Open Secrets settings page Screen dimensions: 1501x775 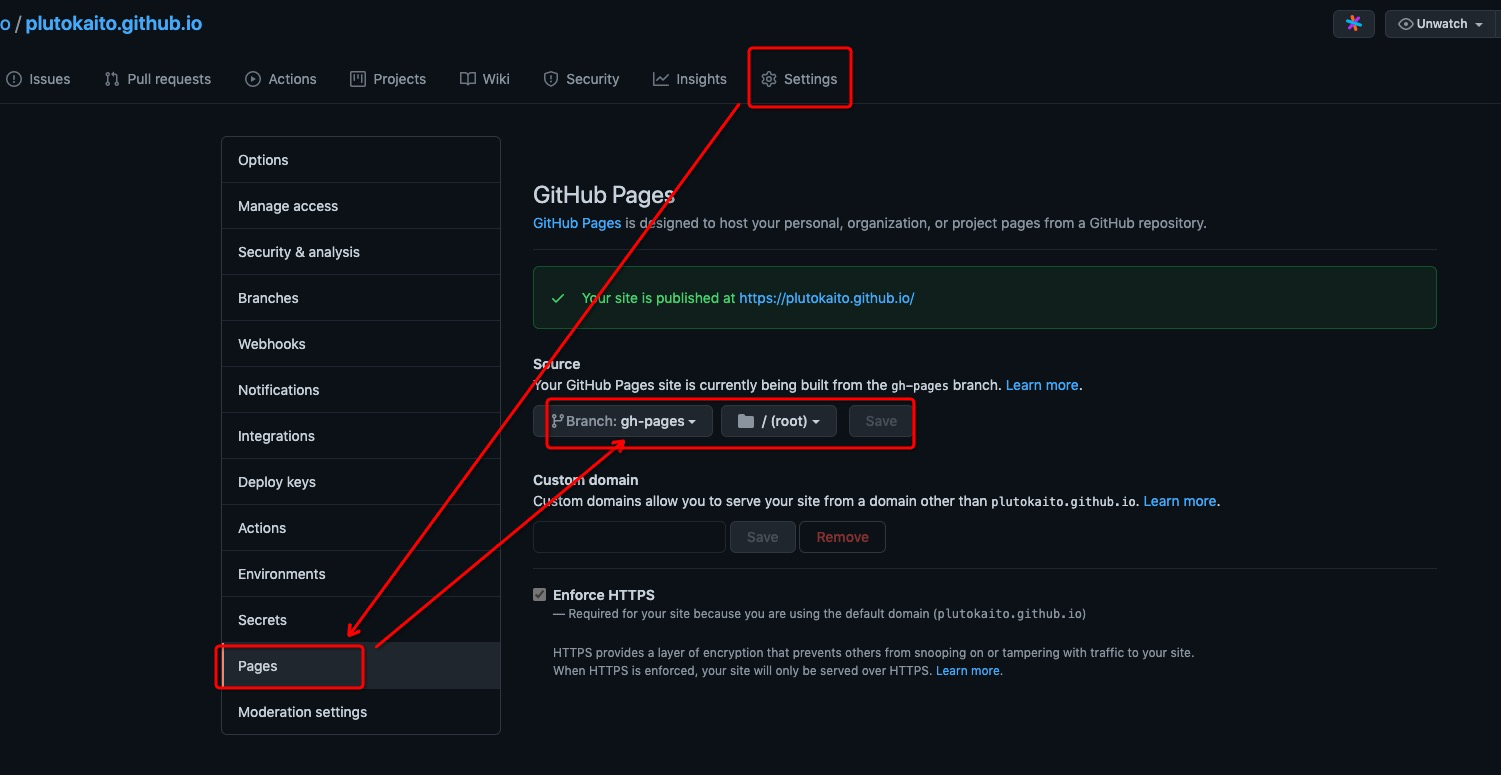click(361, 620)
